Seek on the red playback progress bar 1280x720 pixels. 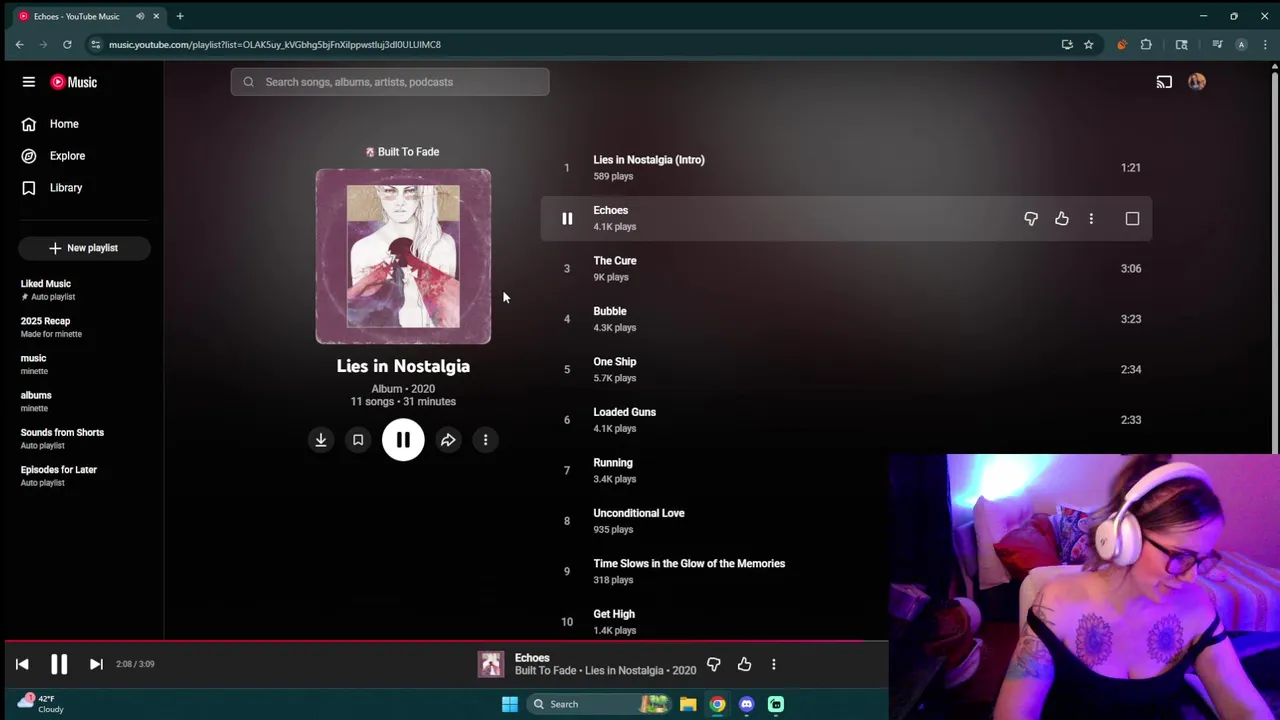click(x=444, y=641)
